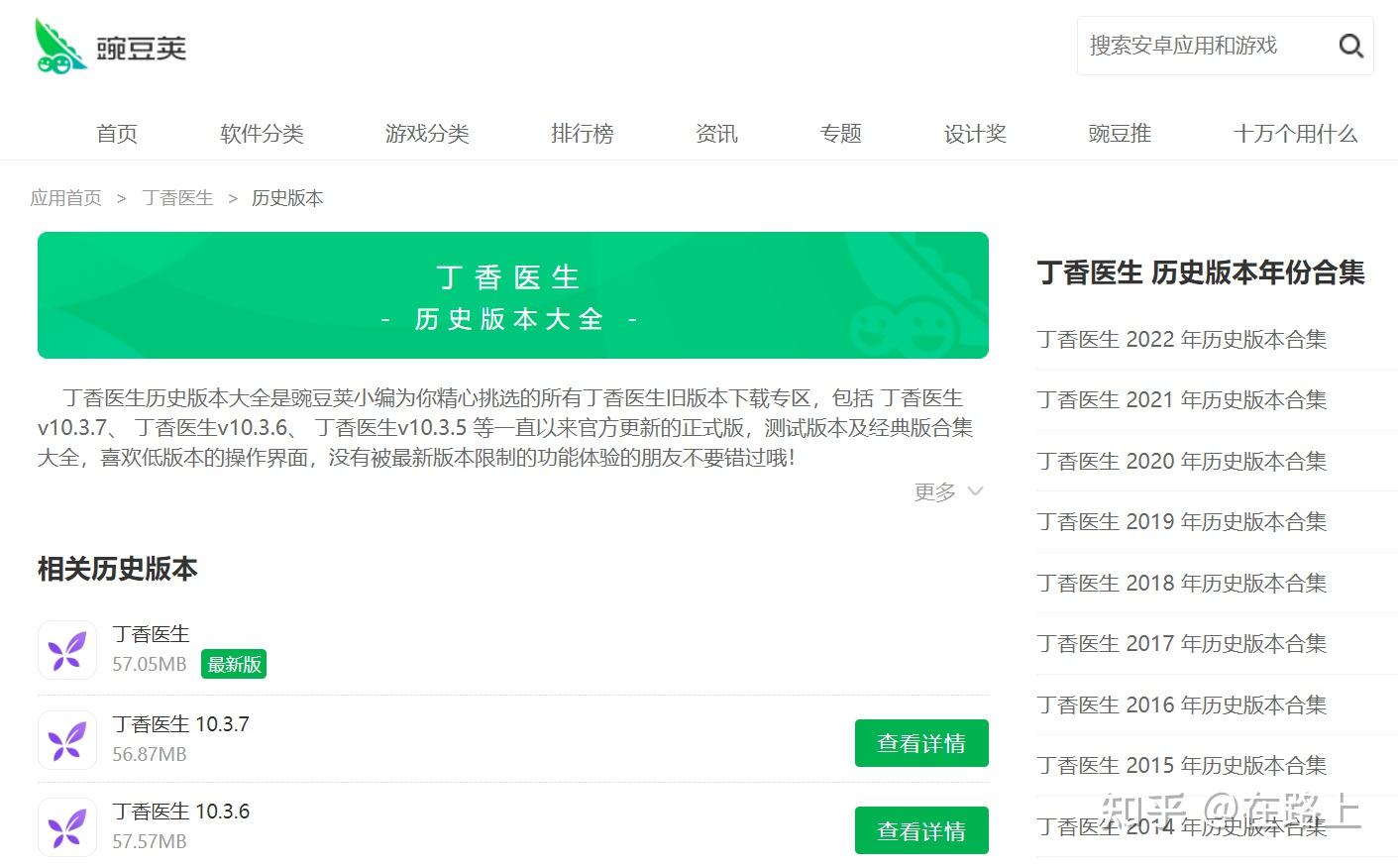Click the green 丁香医生 历史版本大全 banner
The height and width of the screenshot is (868, 1398).
(x=513, y=295)
